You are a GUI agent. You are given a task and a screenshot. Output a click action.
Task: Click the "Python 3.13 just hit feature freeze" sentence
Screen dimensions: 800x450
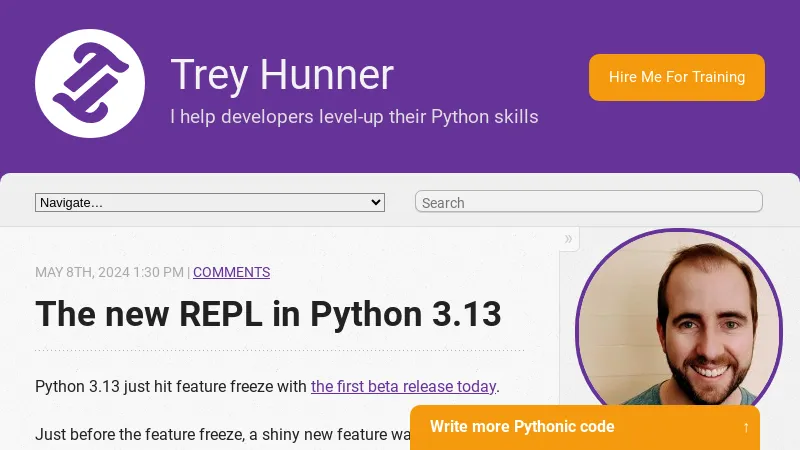(171, 386)
